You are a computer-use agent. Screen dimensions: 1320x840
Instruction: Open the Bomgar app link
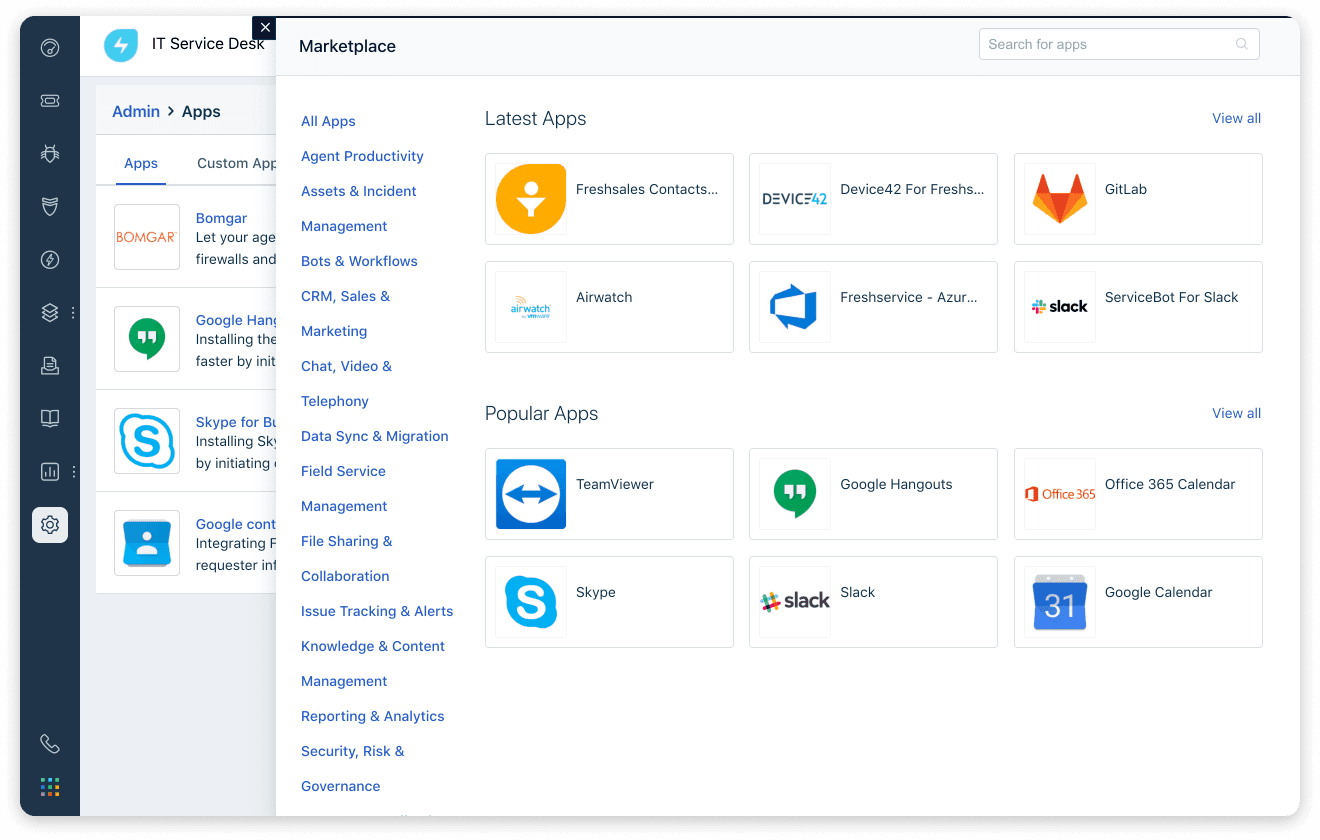tap(221, 218)
